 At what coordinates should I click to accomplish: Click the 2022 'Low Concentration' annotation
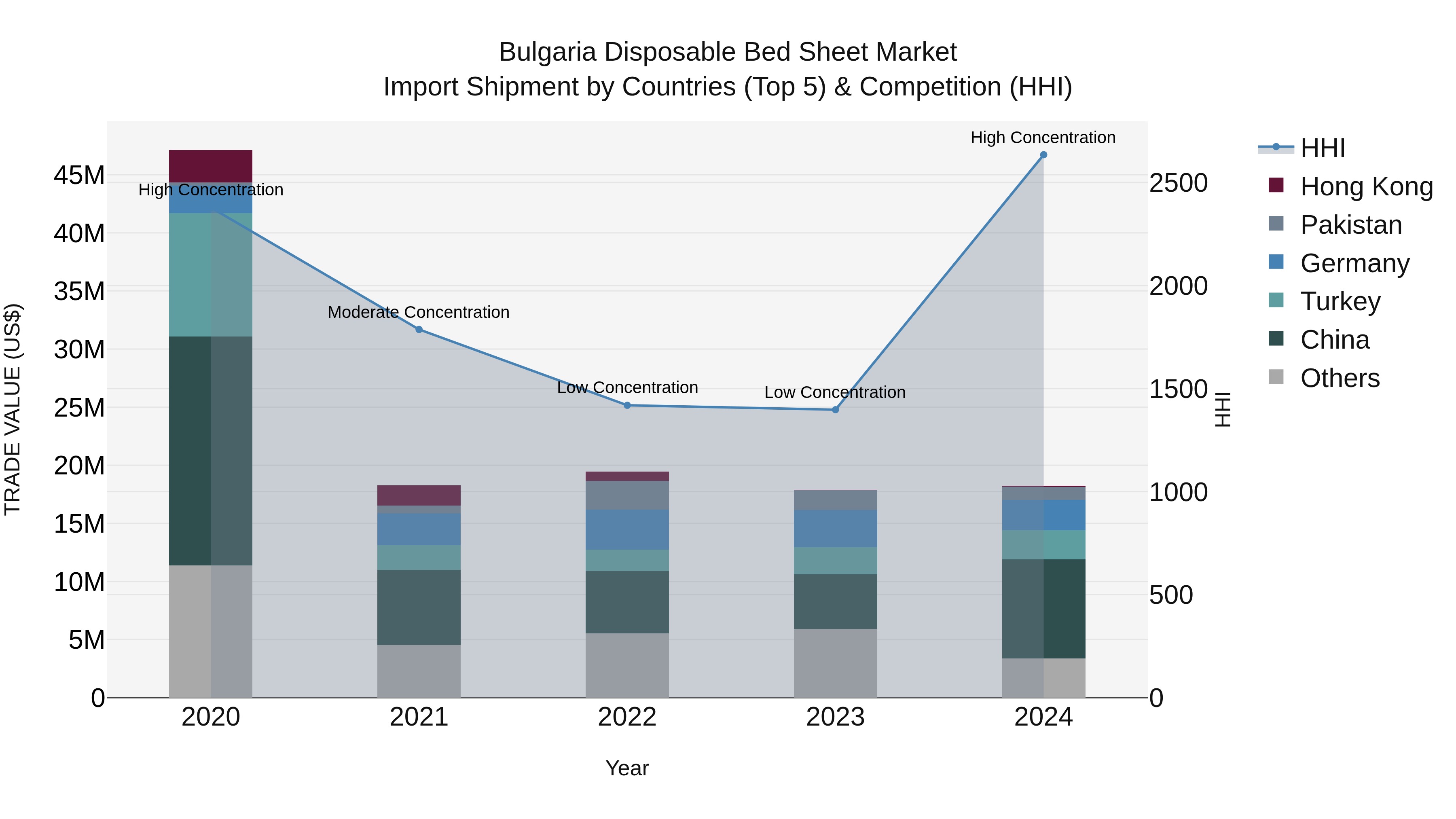[627, 388]
